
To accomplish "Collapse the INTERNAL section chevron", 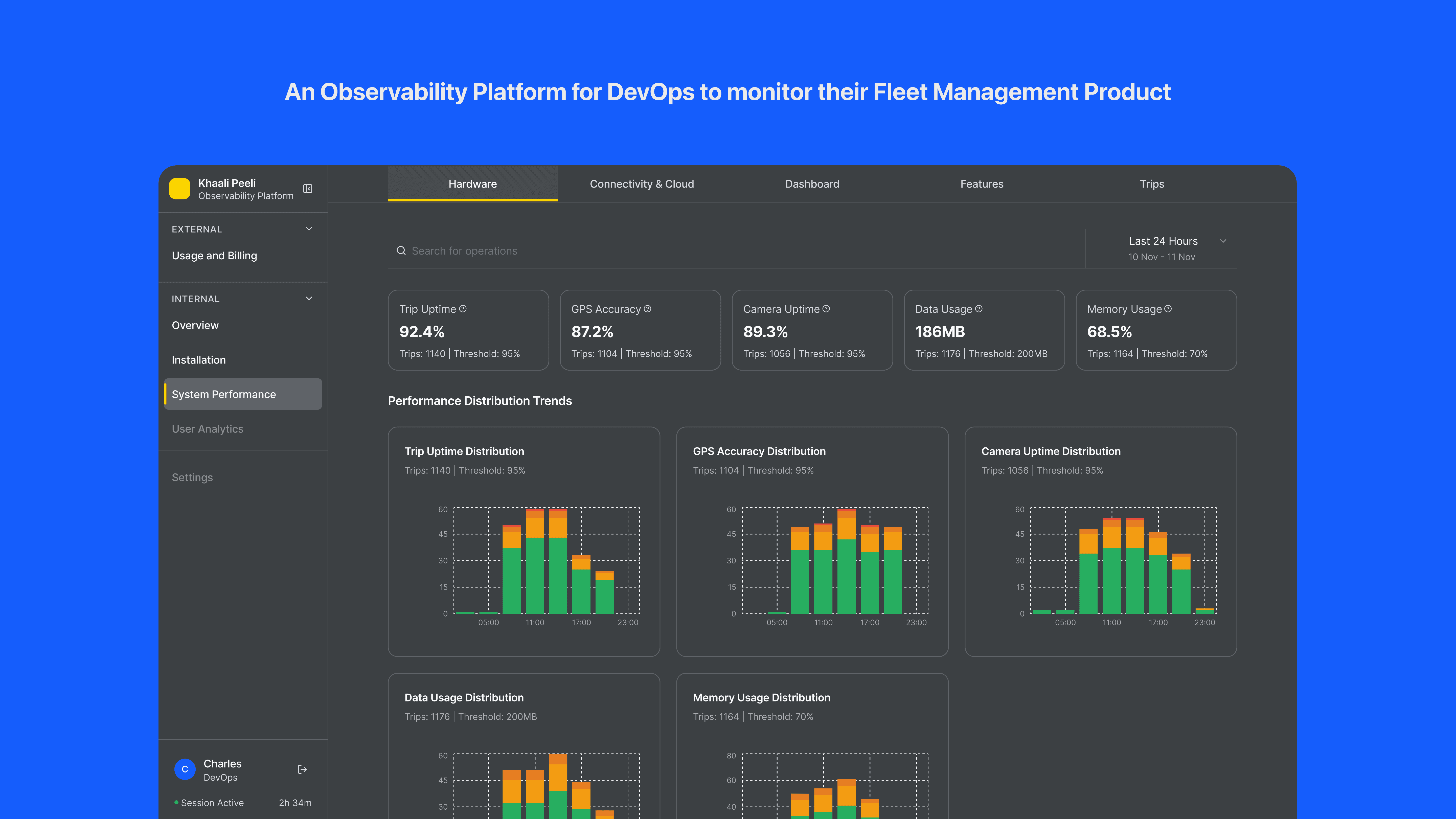I will pyautogui.click(x=309, y=299).
